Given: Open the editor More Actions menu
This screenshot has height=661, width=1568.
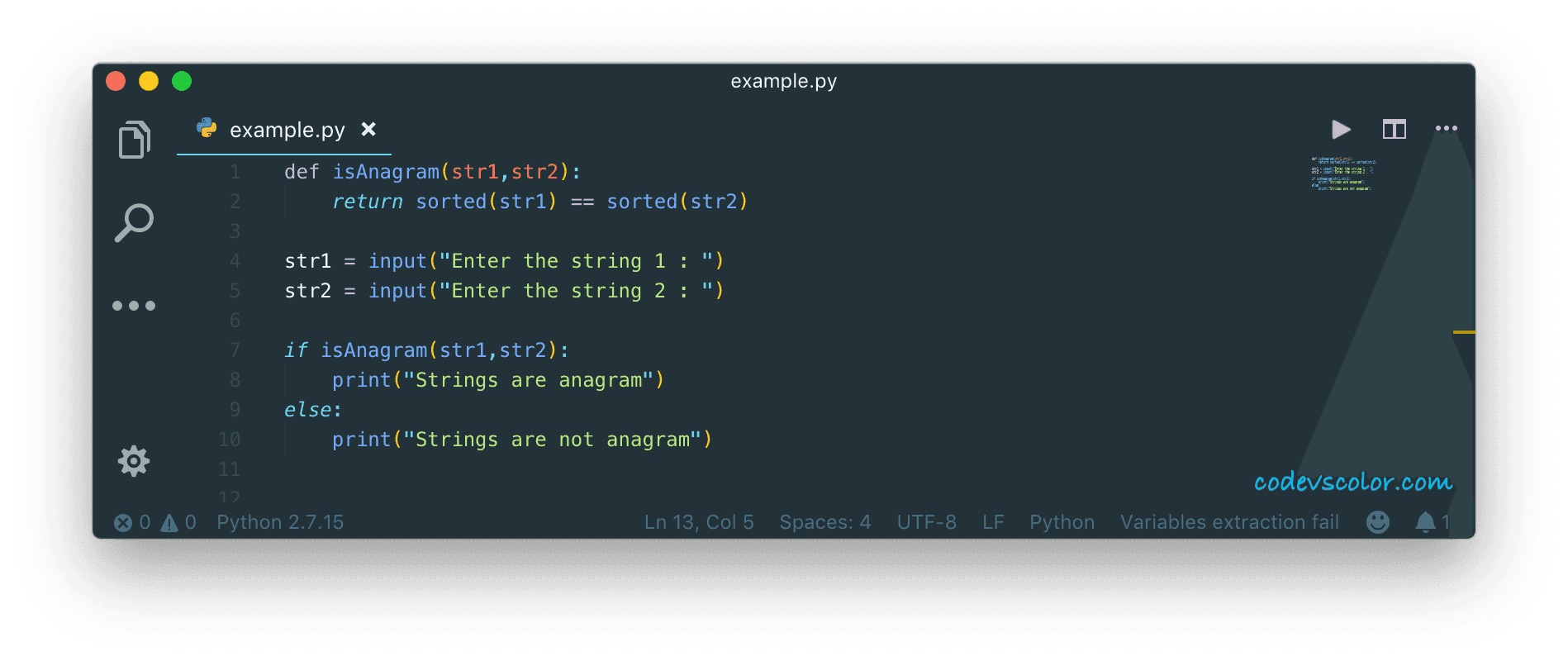Looking at the screenshot, I should (1447, 128).
